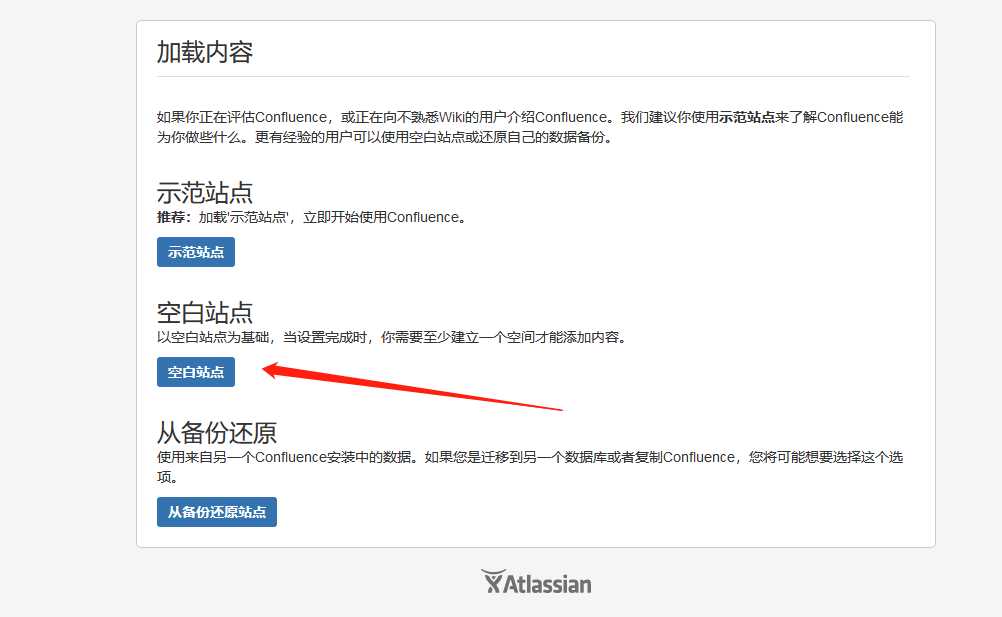Click the sentence starting 以空白站点为基础
Viewport: 1002px width, 617px height.
[392, 337]
